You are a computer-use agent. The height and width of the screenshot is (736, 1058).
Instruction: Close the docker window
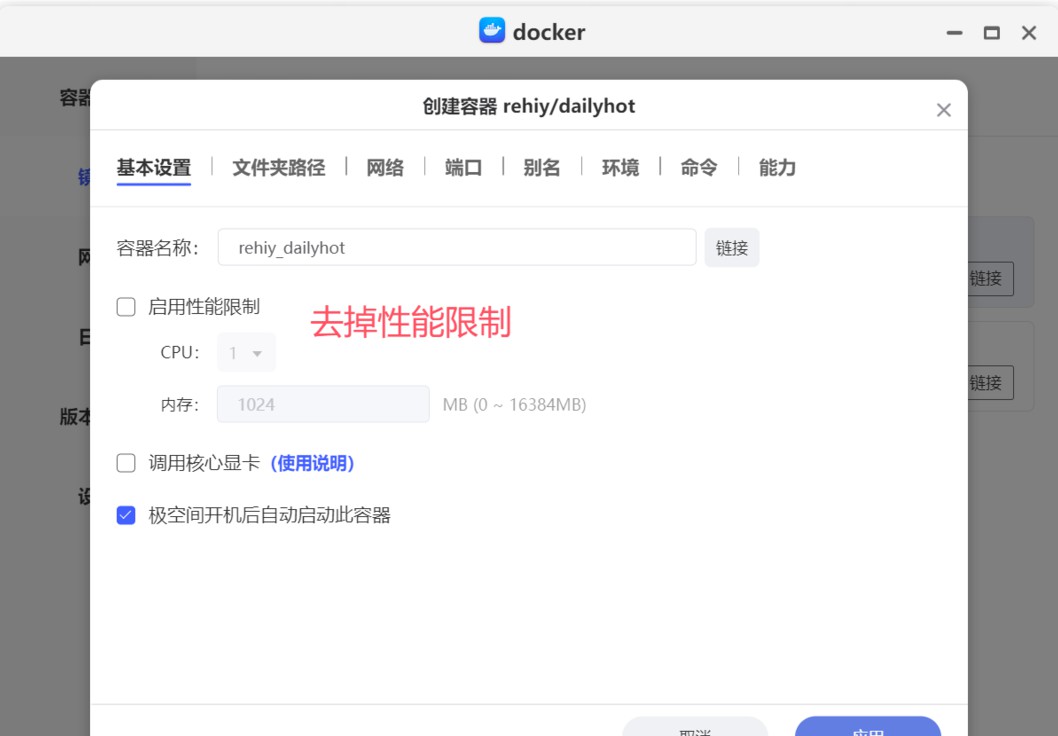[1028, 32]
